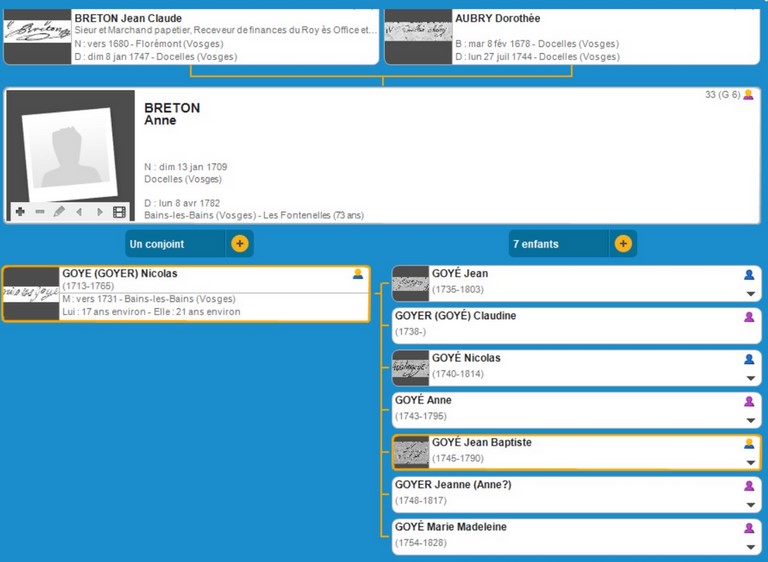768x562 pixels.
Task: Open the film strip media gallery icon
Action: pos(120,212)
